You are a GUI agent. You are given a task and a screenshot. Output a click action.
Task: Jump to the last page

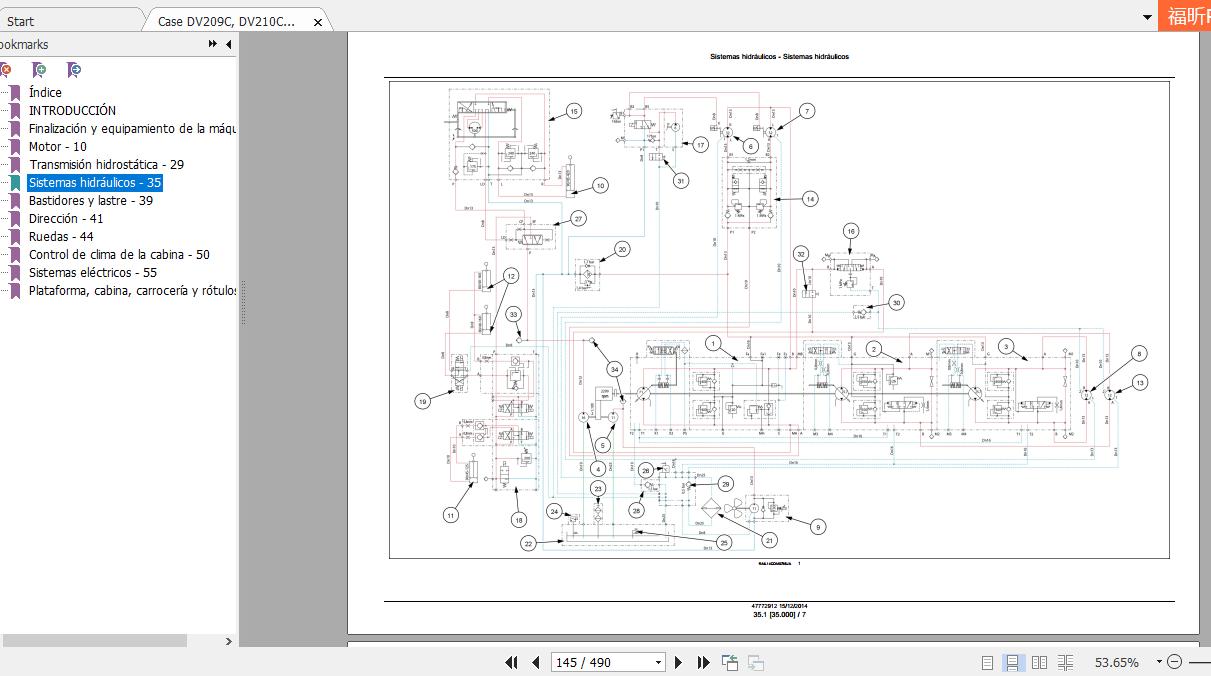coord(703,662)
